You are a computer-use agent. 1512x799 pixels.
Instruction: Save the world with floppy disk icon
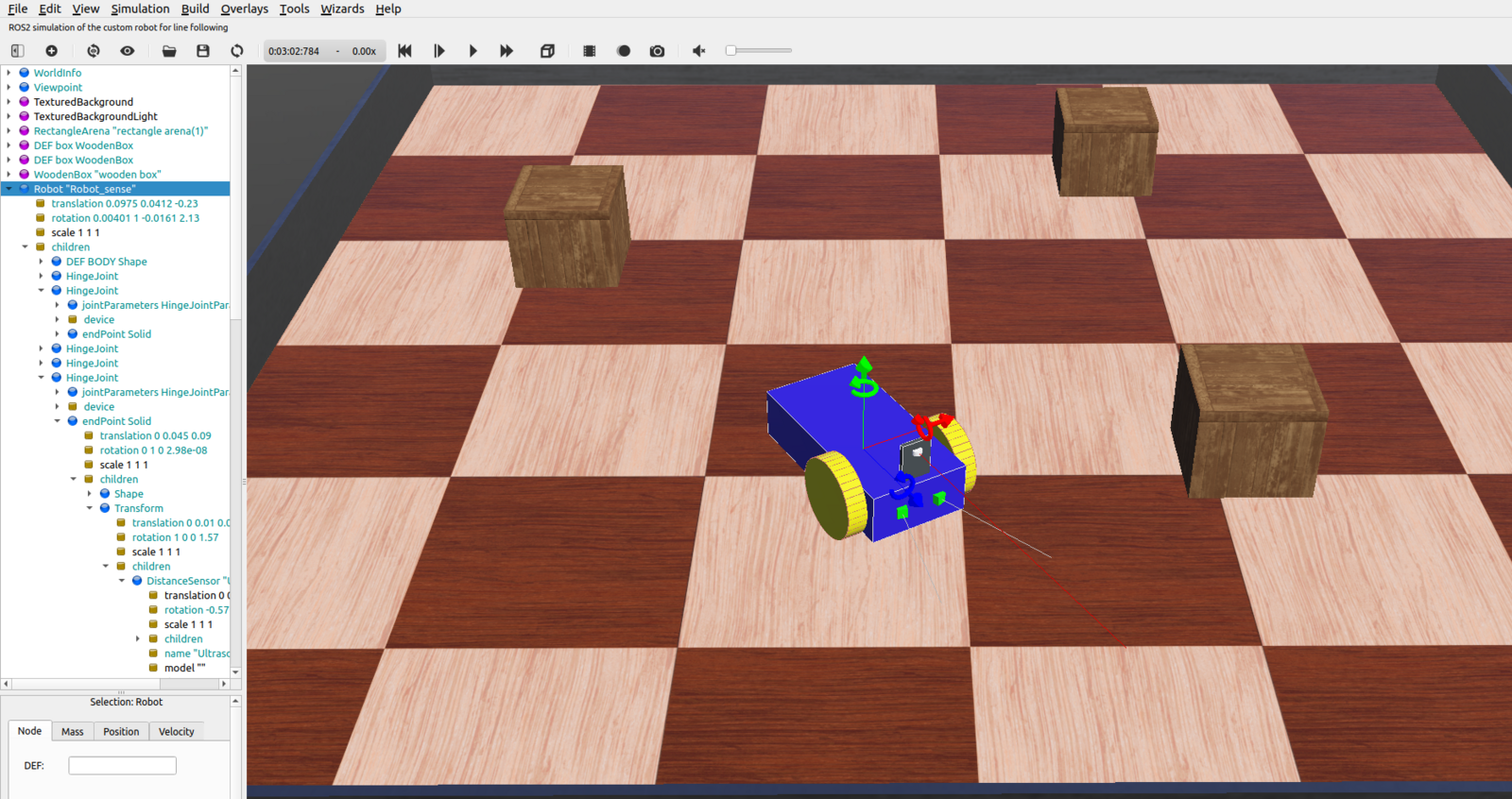click(203, 51)
